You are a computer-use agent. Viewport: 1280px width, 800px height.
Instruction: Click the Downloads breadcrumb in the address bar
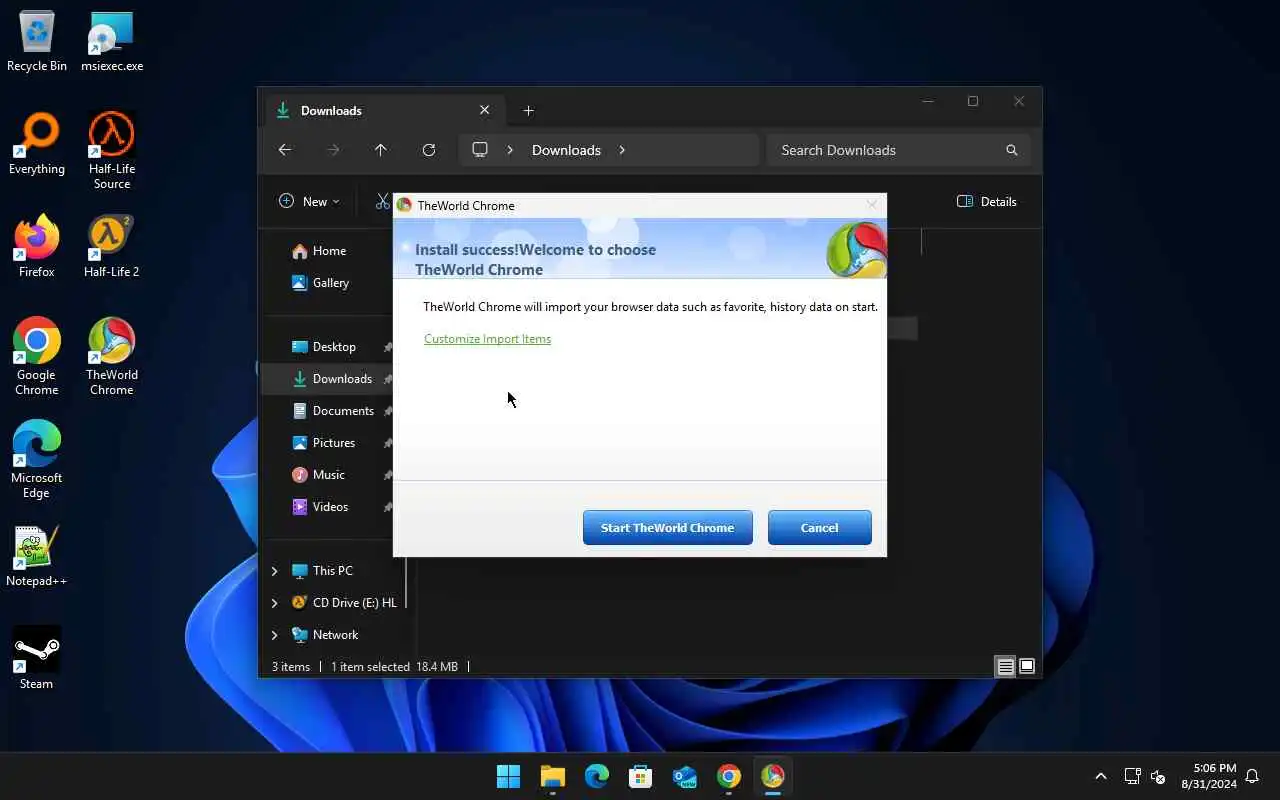click(x=566, y=150)
